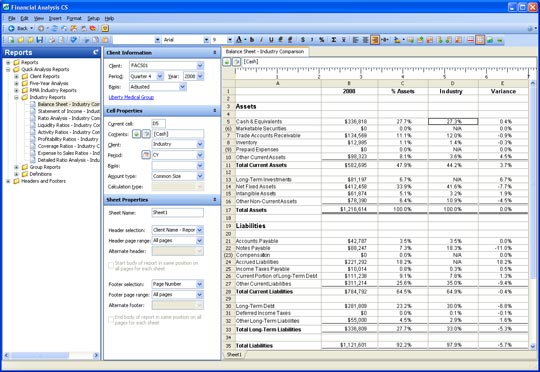540x372 pixels.
Task: Click the yellow smiley icon in navigation toolbar
Action: pos(105,28)
